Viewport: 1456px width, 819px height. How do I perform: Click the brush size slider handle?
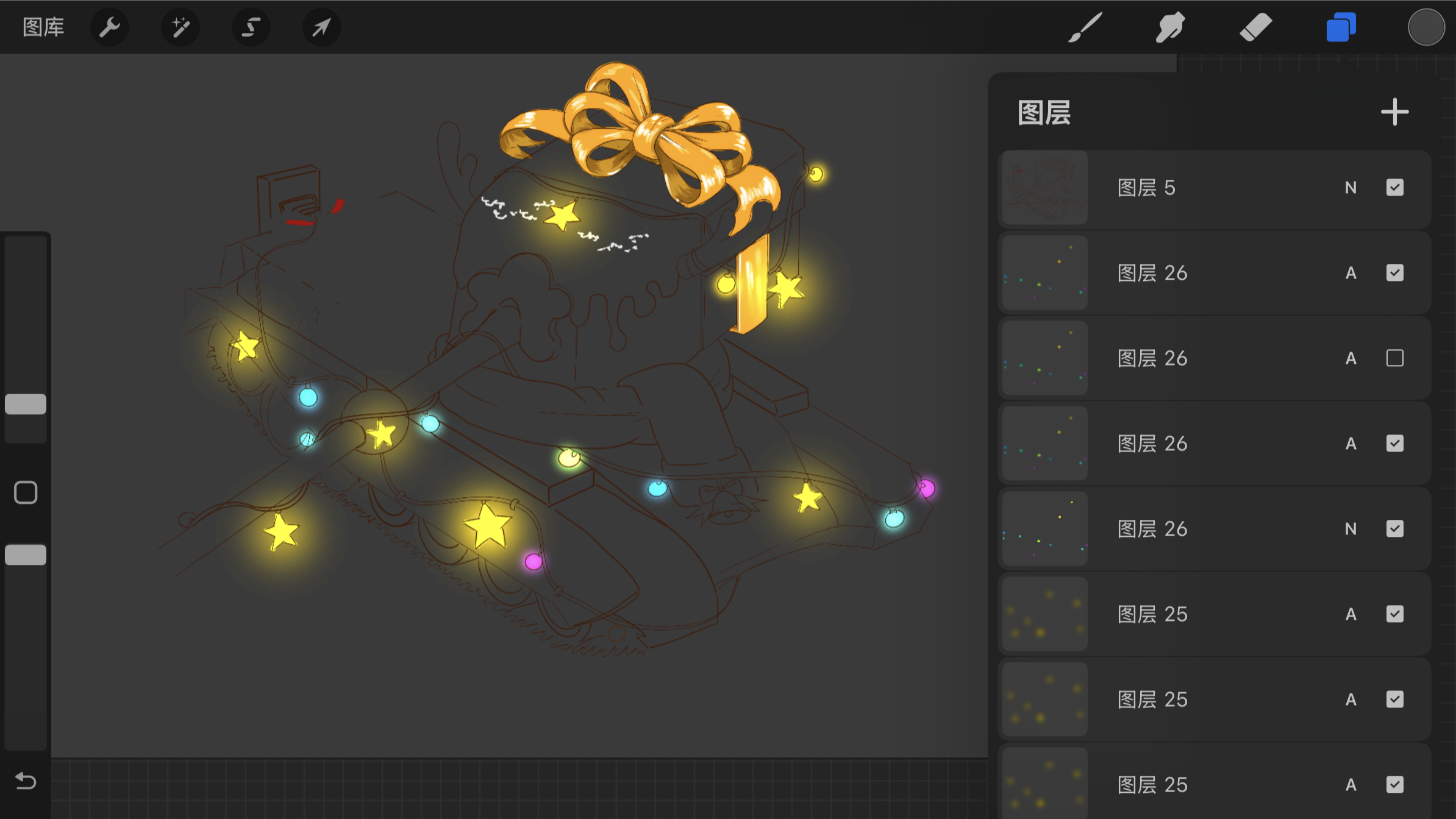pyautogui.click(x=26, y=404)
